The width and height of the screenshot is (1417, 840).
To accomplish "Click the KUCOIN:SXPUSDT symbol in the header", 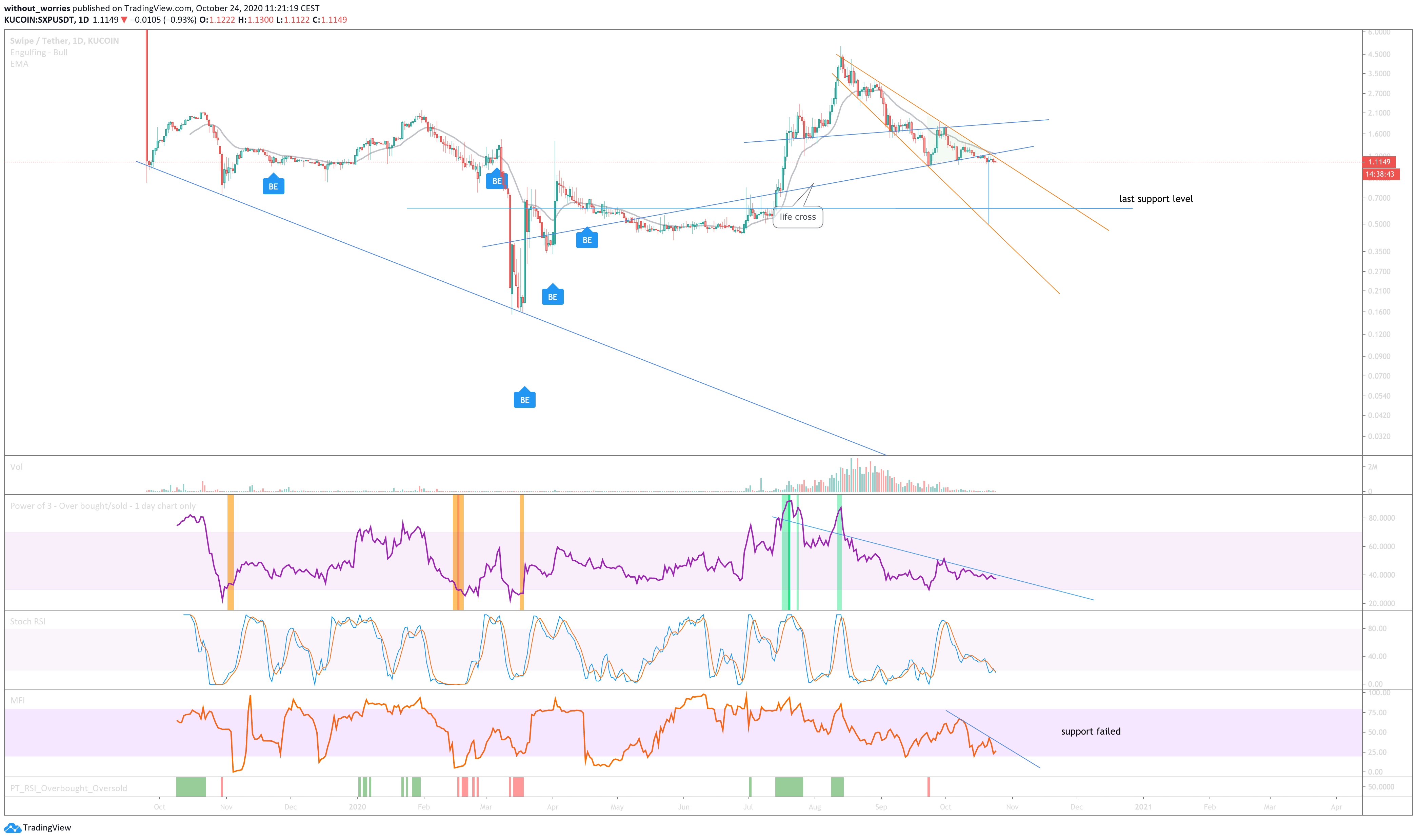I will (39, 20).
